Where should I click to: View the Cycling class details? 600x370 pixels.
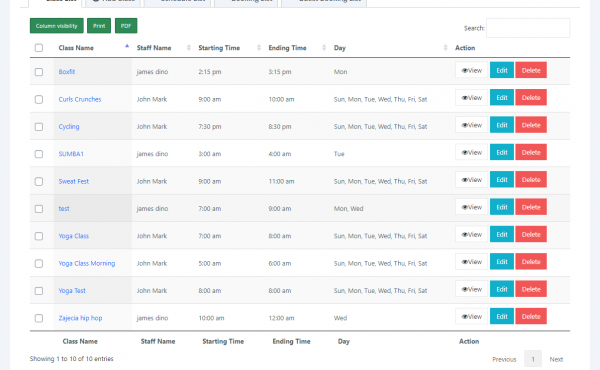coord(471,125)
